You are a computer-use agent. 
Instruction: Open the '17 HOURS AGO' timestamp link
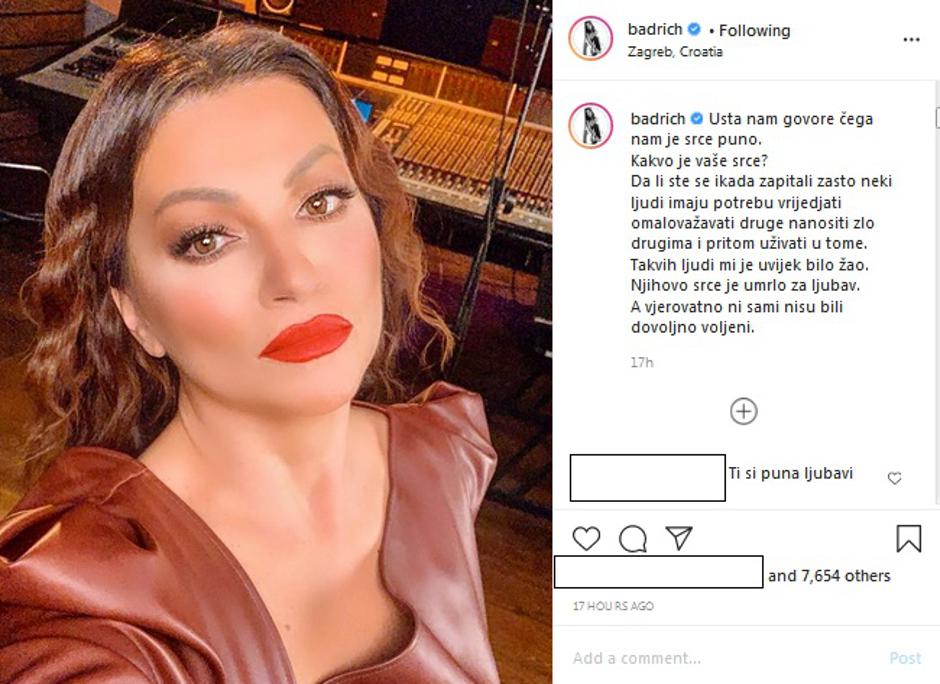tap(613, 606)
